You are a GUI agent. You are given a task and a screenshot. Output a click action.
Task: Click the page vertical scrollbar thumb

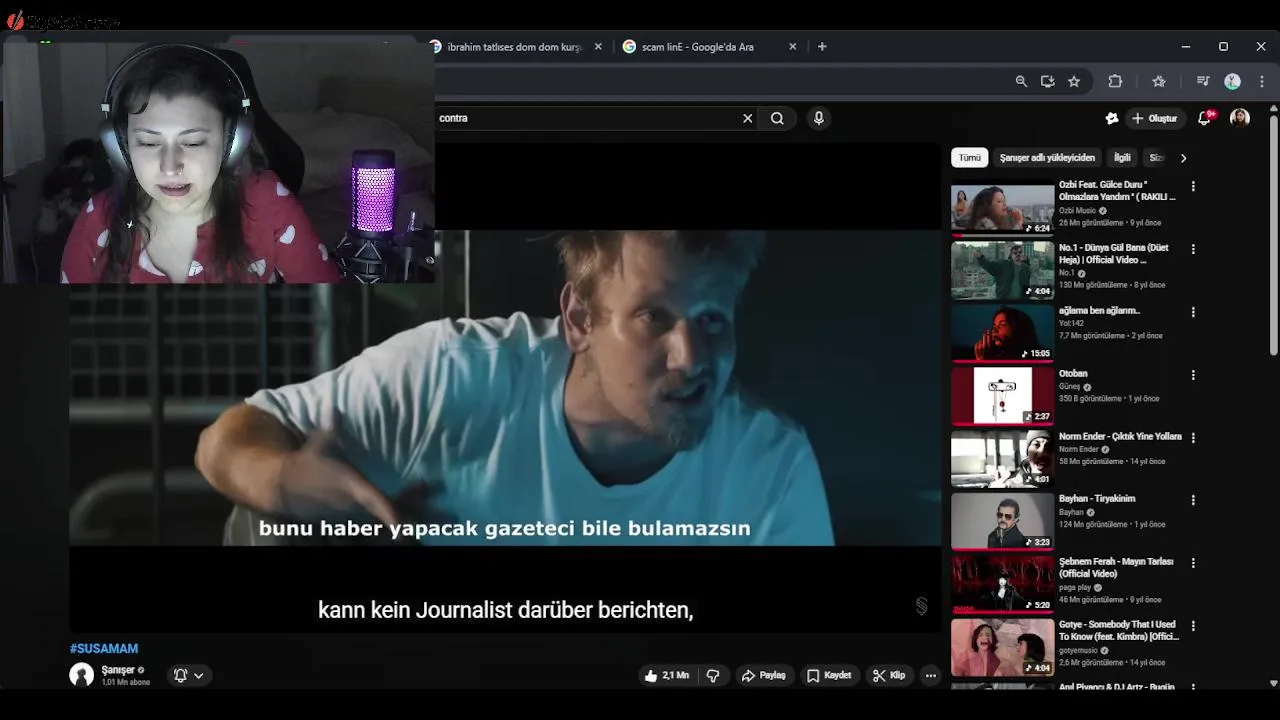click(x=1273, y=235)
